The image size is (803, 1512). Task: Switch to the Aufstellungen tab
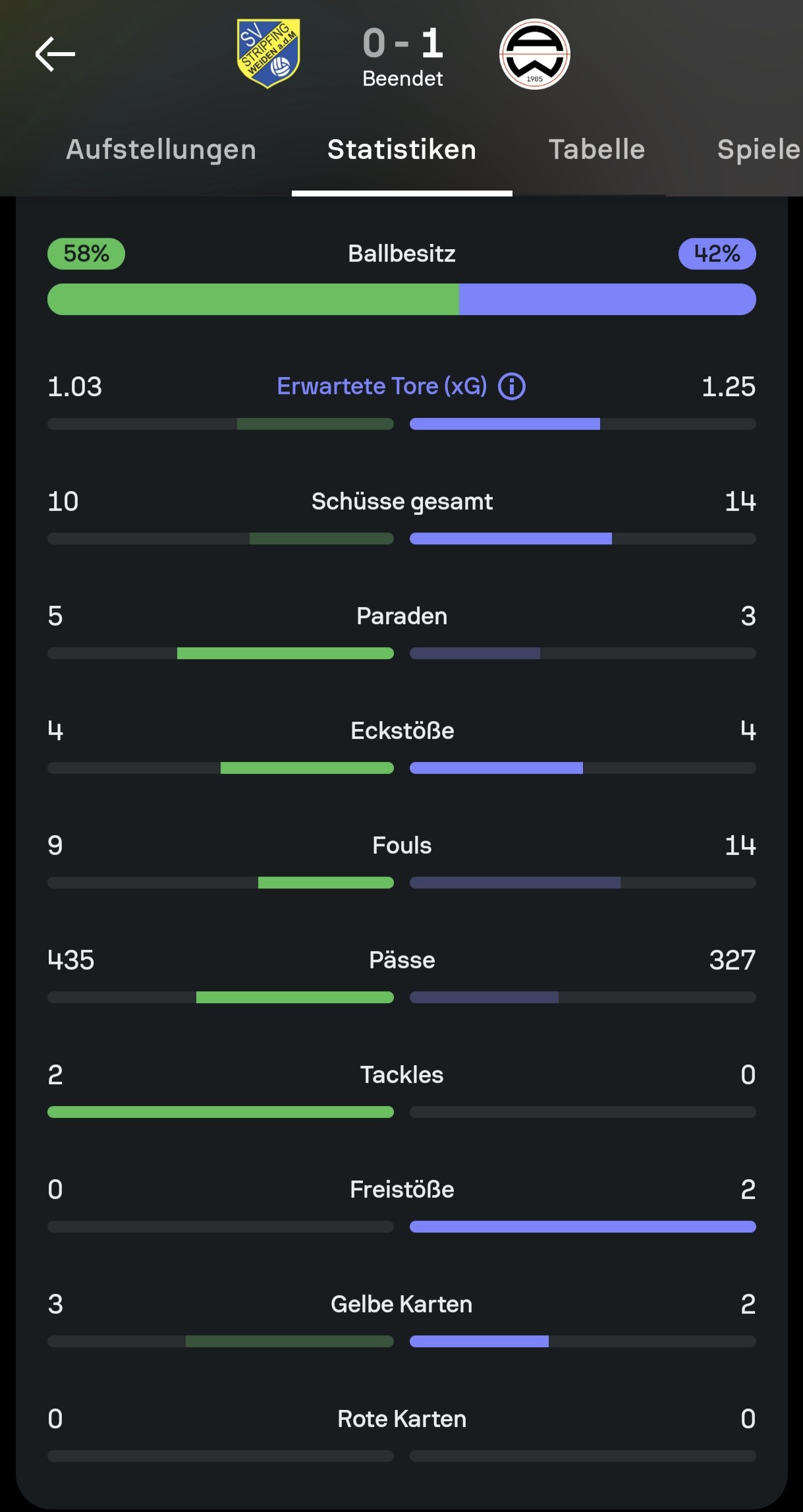click(161, 150)
